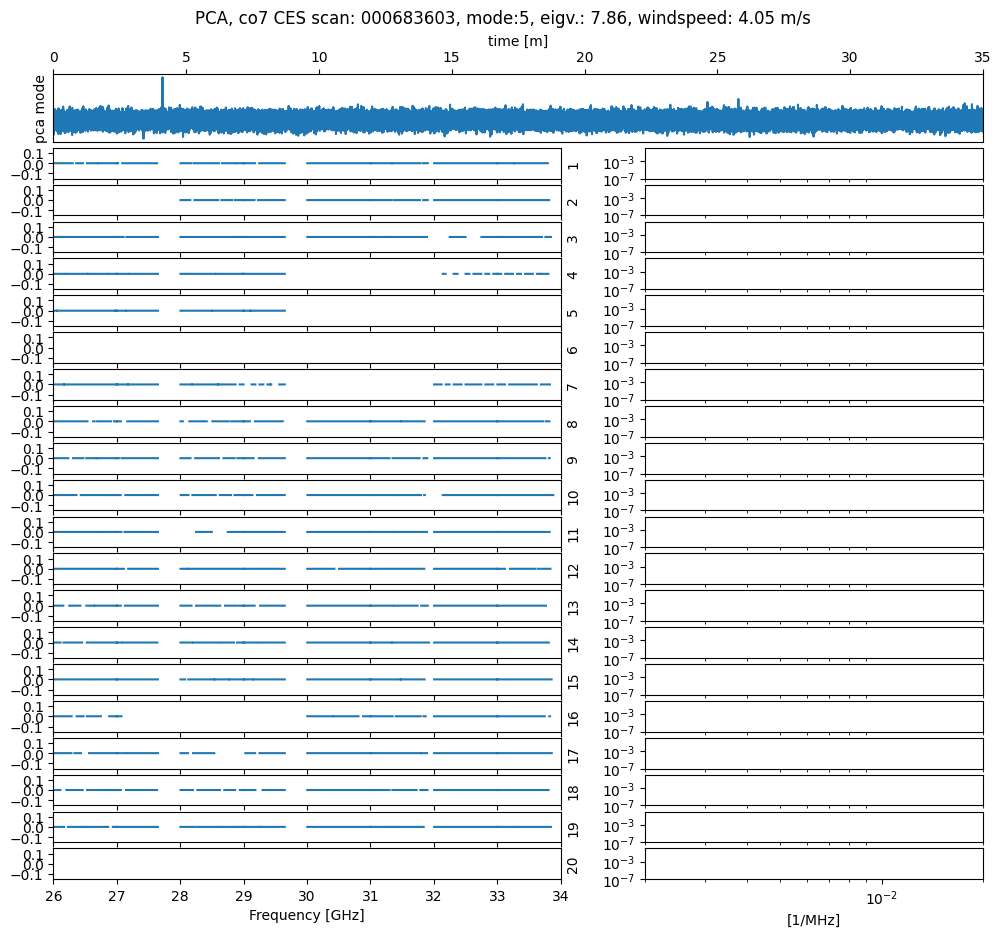
Task: Click the row number label 1 beside the first panel
Action: pos(573,164)
